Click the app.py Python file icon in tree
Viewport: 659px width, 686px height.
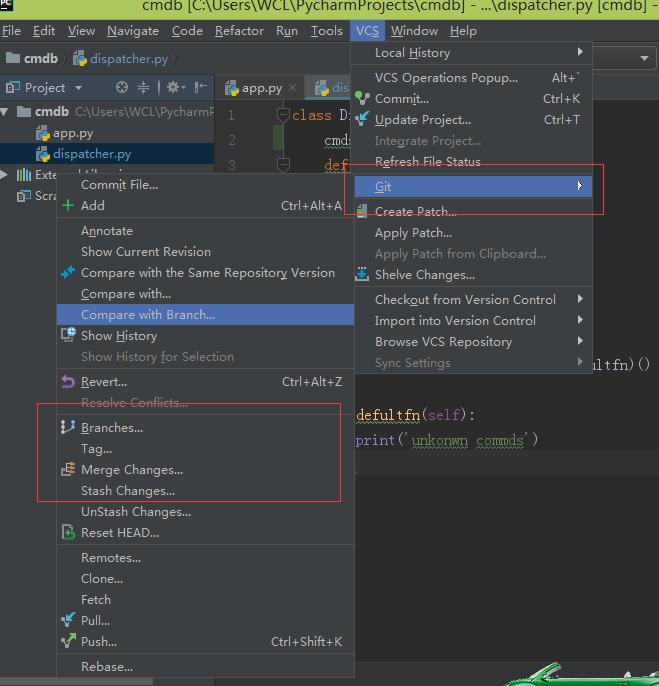pyautogui.click(x=42, y=133)
